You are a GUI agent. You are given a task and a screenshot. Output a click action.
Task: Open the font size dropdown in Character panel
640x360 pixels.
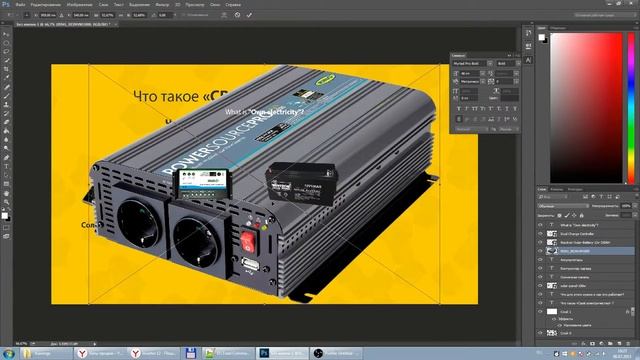point(482,73)
